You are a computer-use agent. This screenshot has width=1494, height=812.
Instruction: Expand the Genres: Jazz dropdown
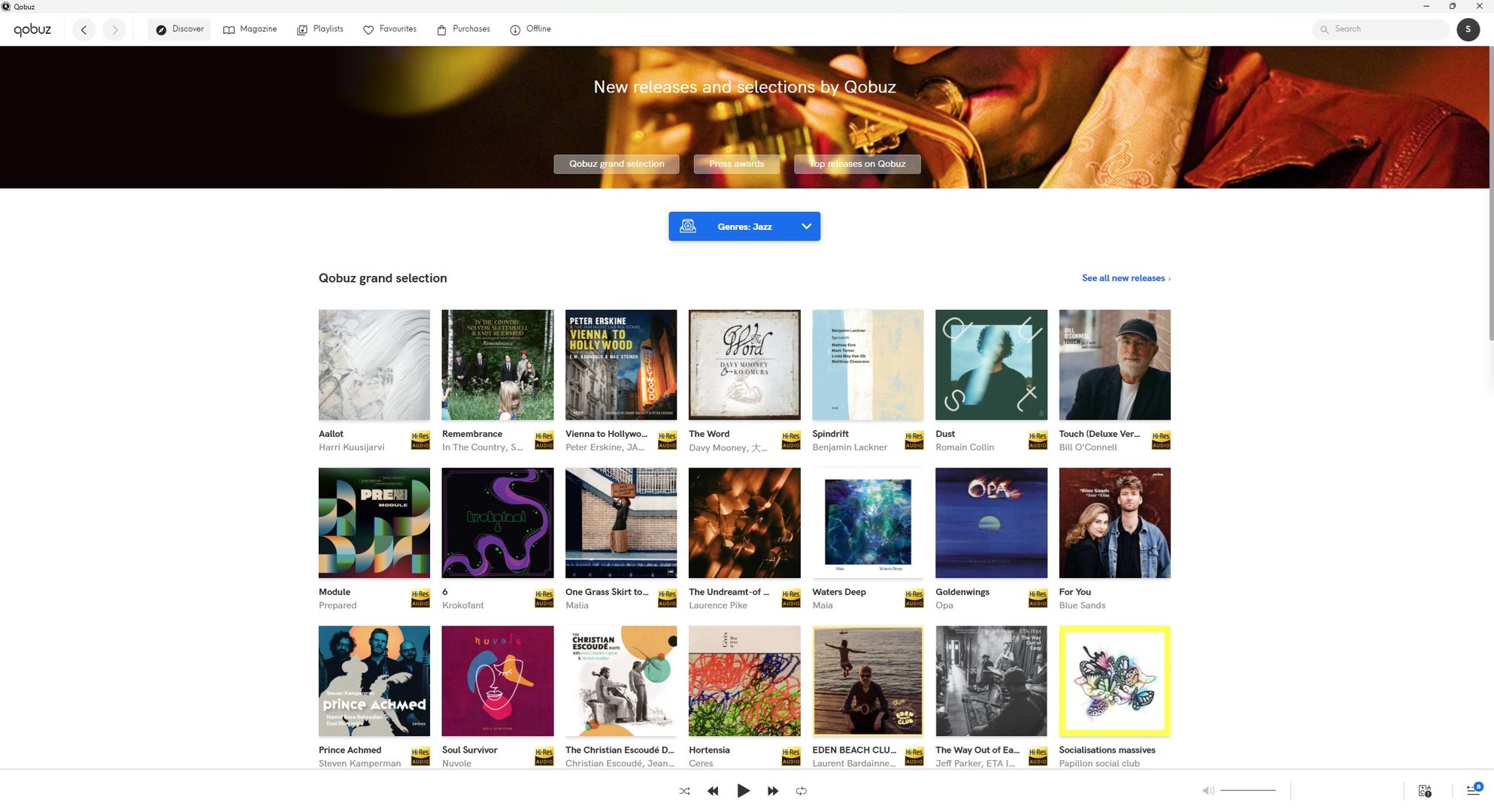coord(744,226)
